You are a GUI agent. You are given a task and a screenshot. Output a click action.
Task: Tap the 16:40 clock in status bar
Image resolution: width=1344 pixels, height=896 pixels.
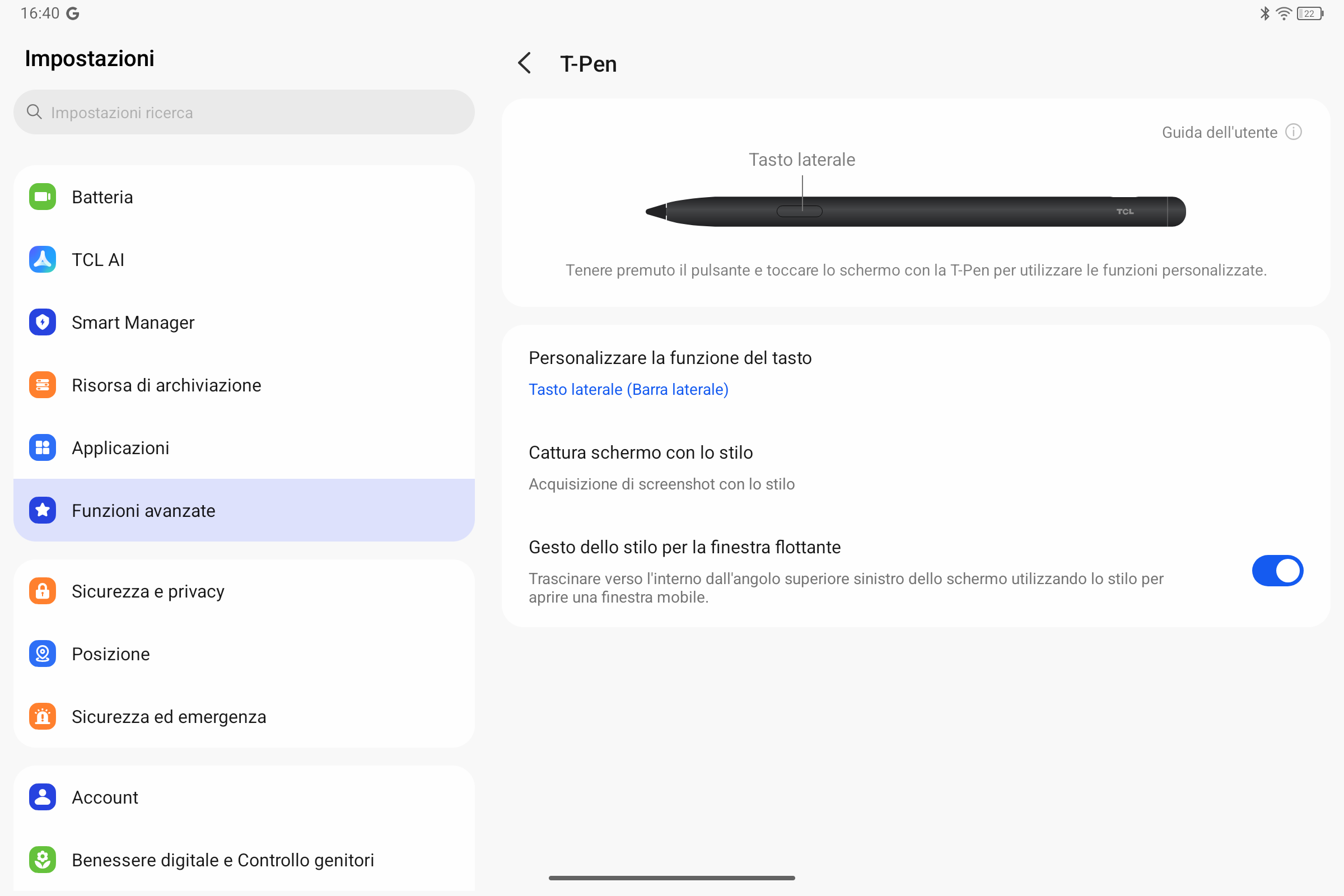pos(40,13)
